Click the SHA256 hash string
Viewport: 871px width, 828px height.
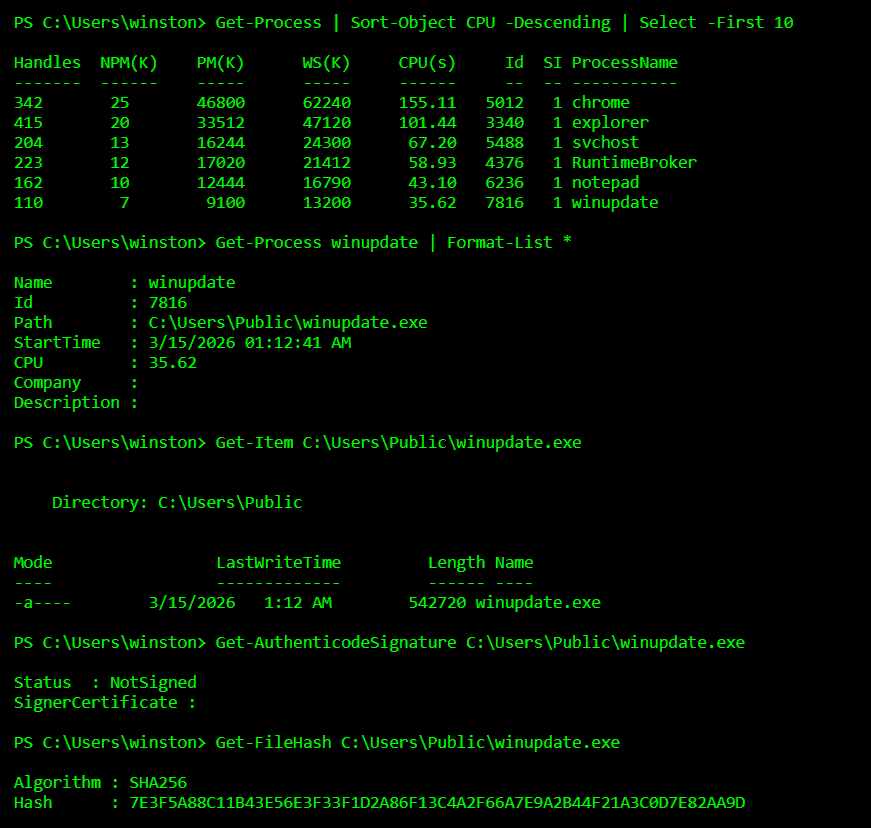[x=437, y=802]
